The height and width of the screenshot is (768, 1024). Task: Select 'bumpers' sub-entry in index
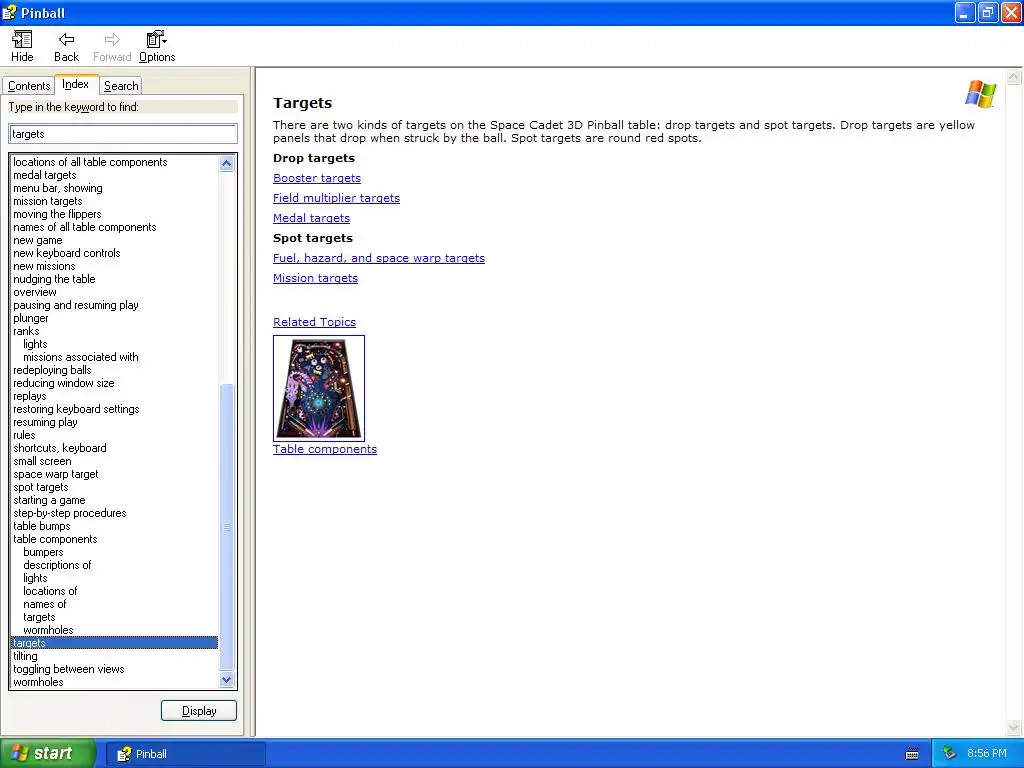(x=43, y=552)
